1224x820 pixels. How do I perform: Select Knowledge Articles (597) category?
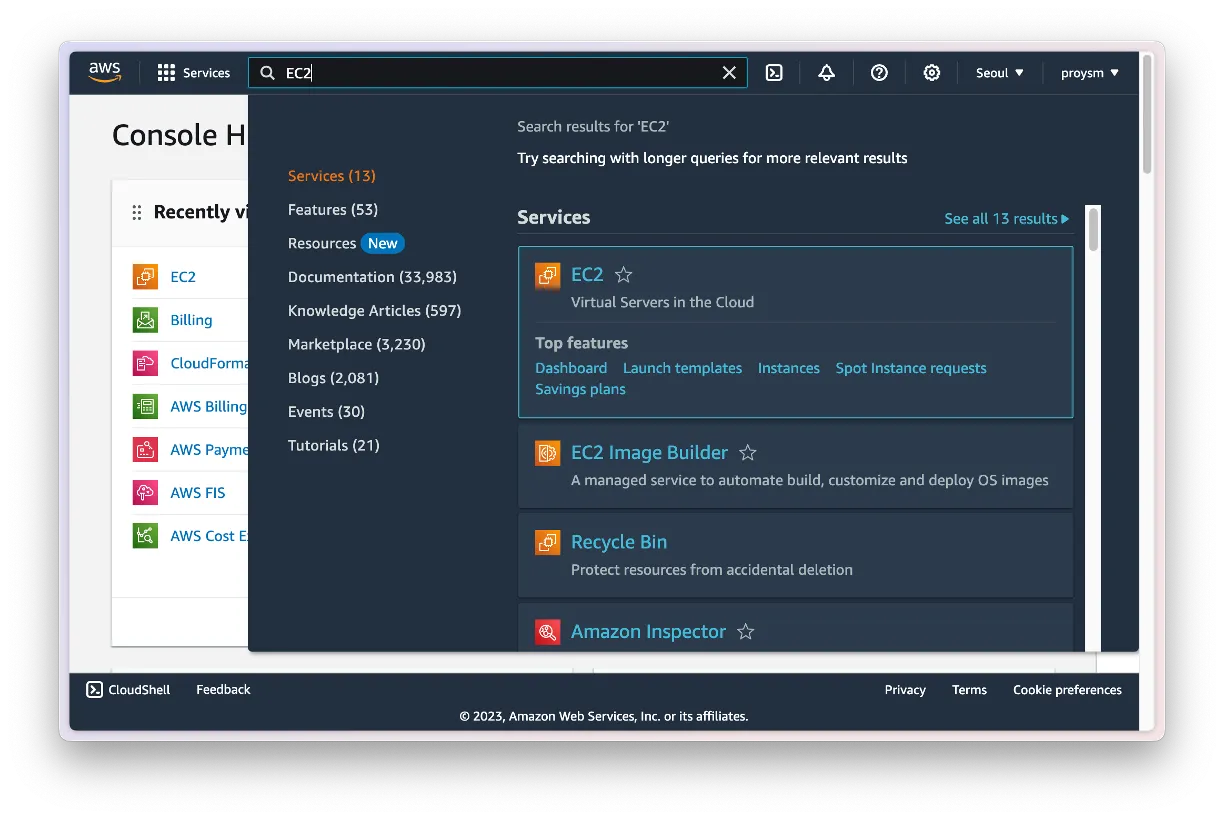[374, 311]
